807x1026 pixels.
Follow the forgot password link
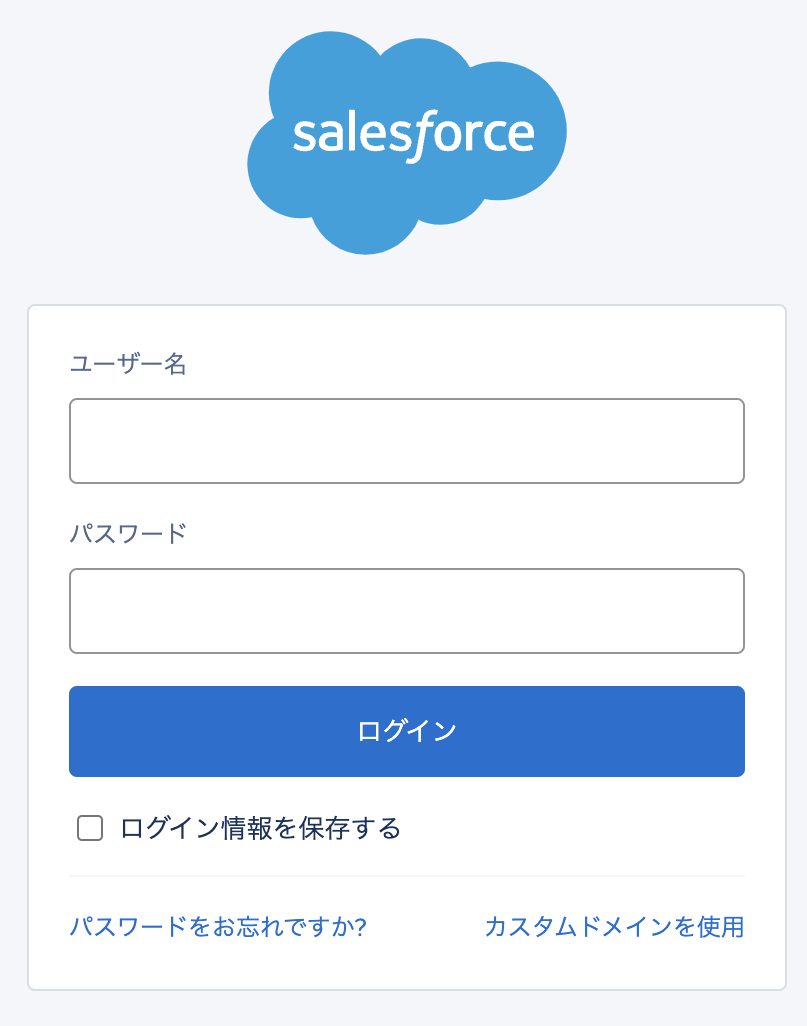pyautogui.click(x=218, y=927)
